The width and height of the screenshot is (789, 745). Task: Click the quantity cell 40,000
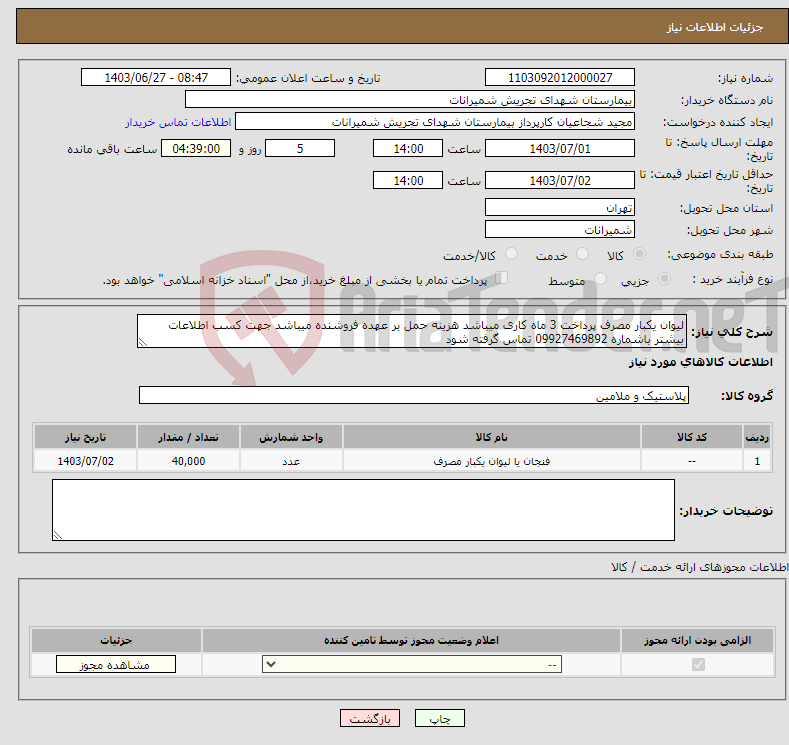pos(189,461)
